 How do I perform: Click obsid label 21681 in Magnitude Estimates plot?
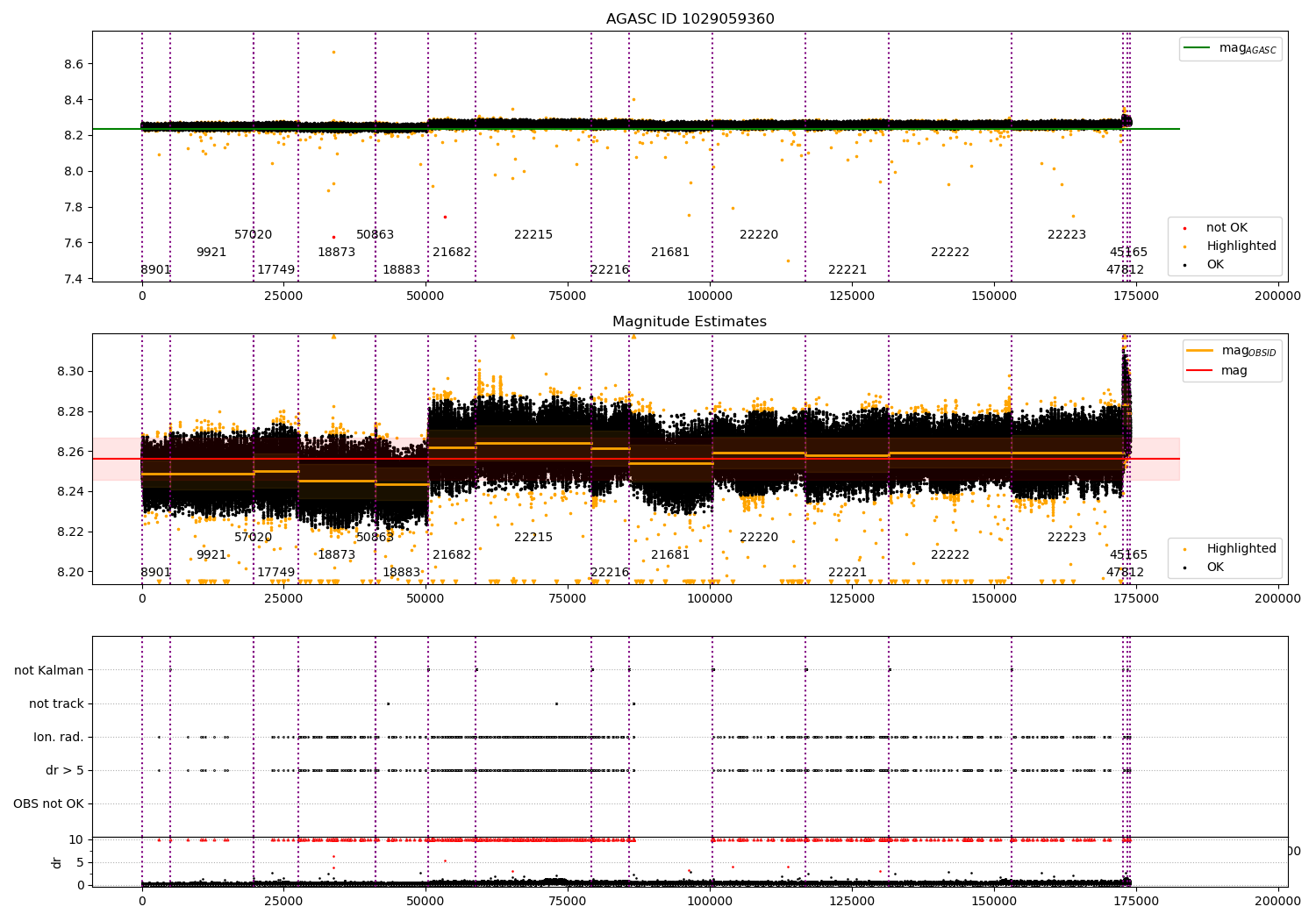click(670, 554)
